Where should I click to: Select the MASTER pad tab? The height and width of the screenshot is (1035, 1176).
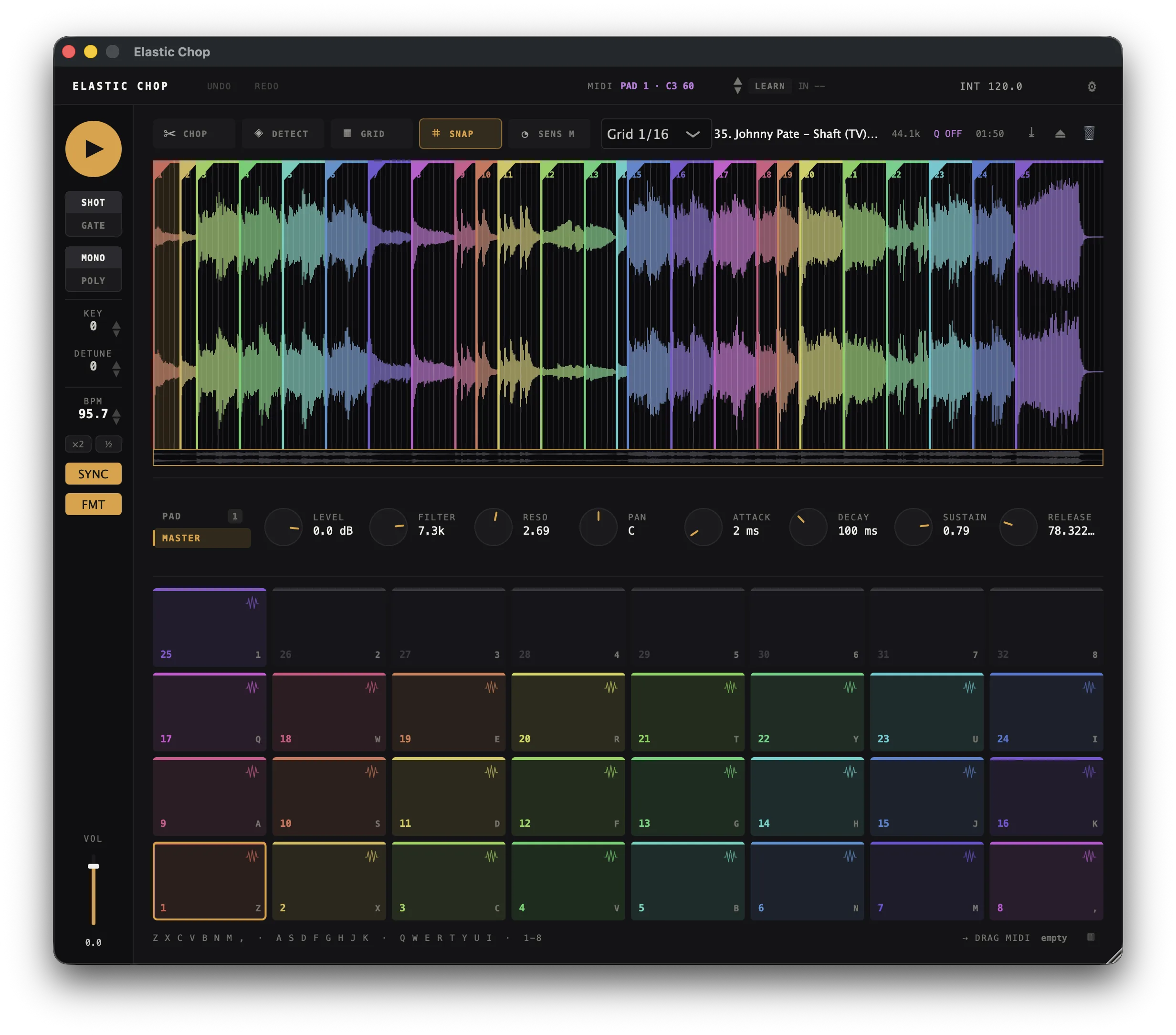pos(201,538)
